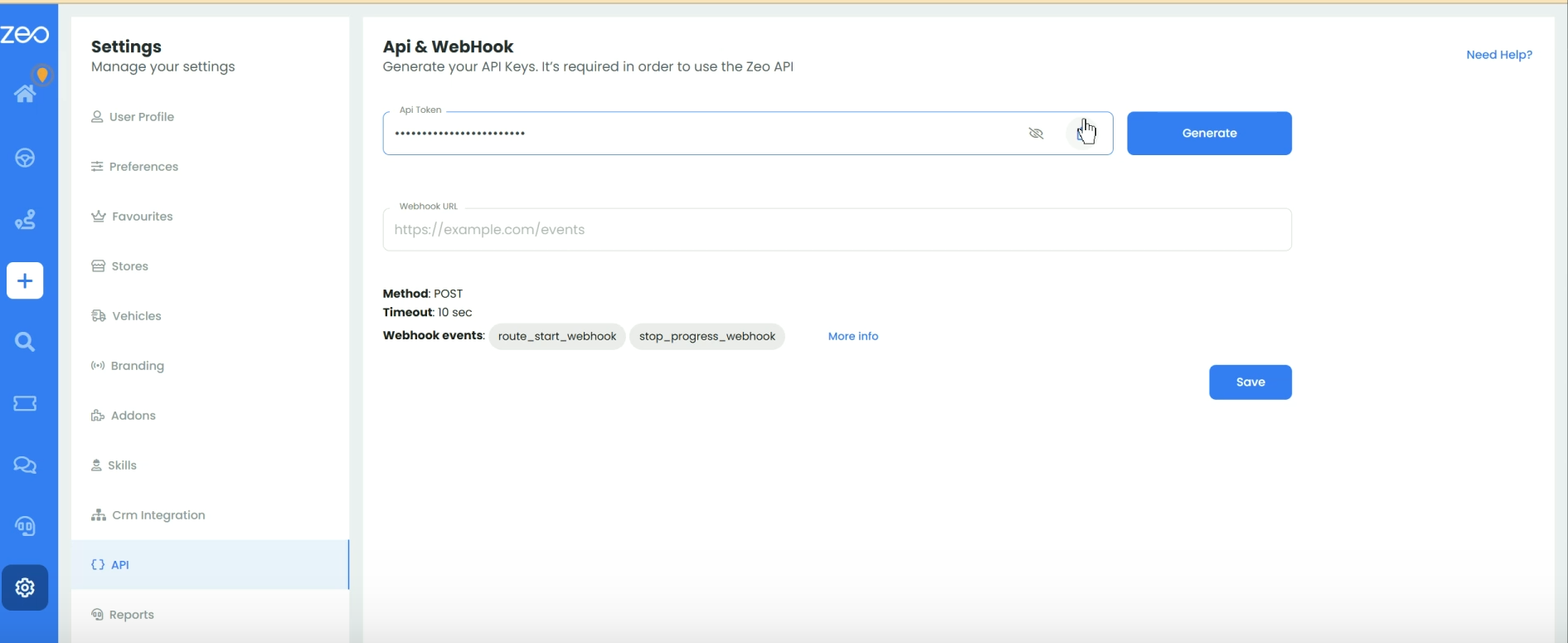This screenshot has width=1568, height=643.
Task: Open Vehicles settings
Action: click(x=210, y=316)
